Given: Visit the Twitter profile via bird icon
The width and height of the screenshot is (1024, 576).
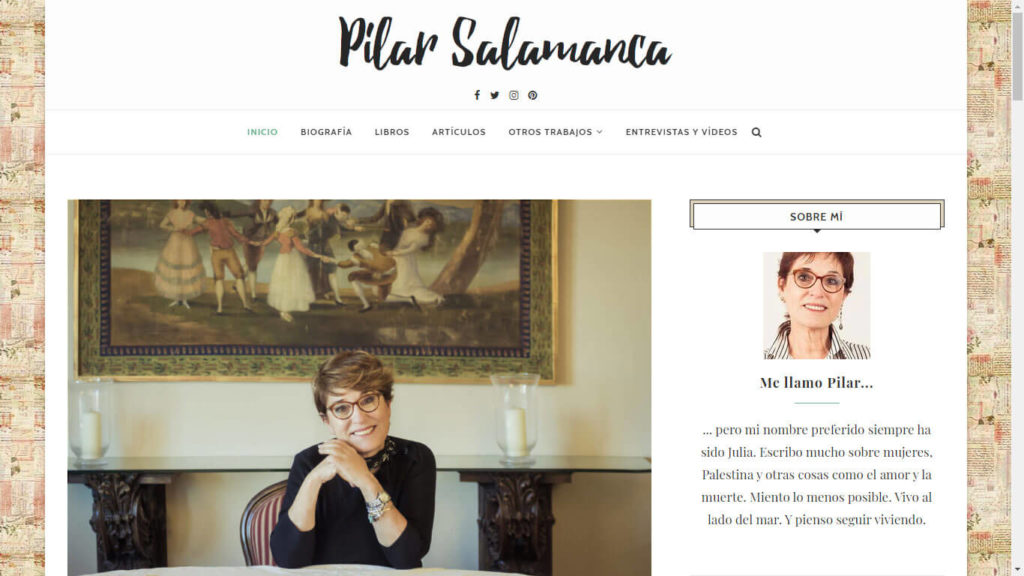Looking at the screenshot, I should tap(495, 95).
